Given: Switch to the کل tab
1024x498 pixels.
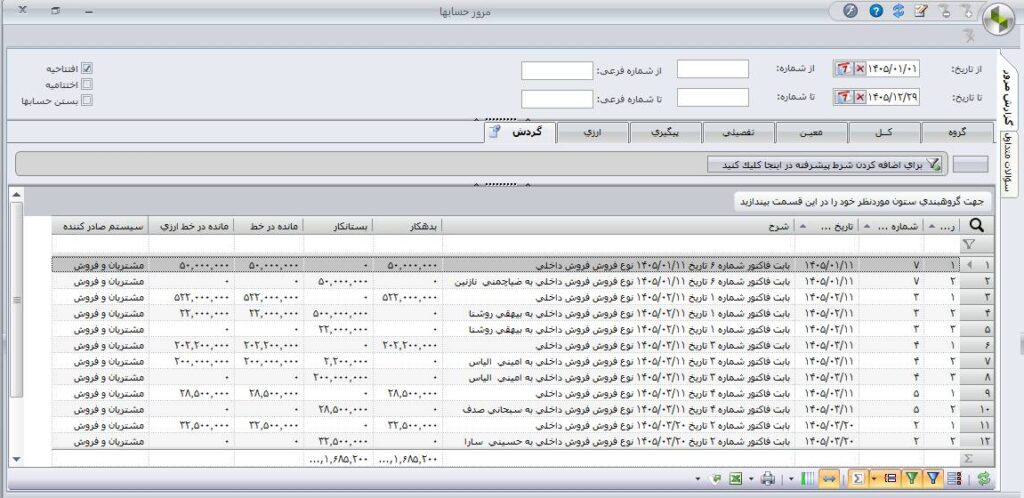Looking at the screenshot, I should [x=885, y=132].
